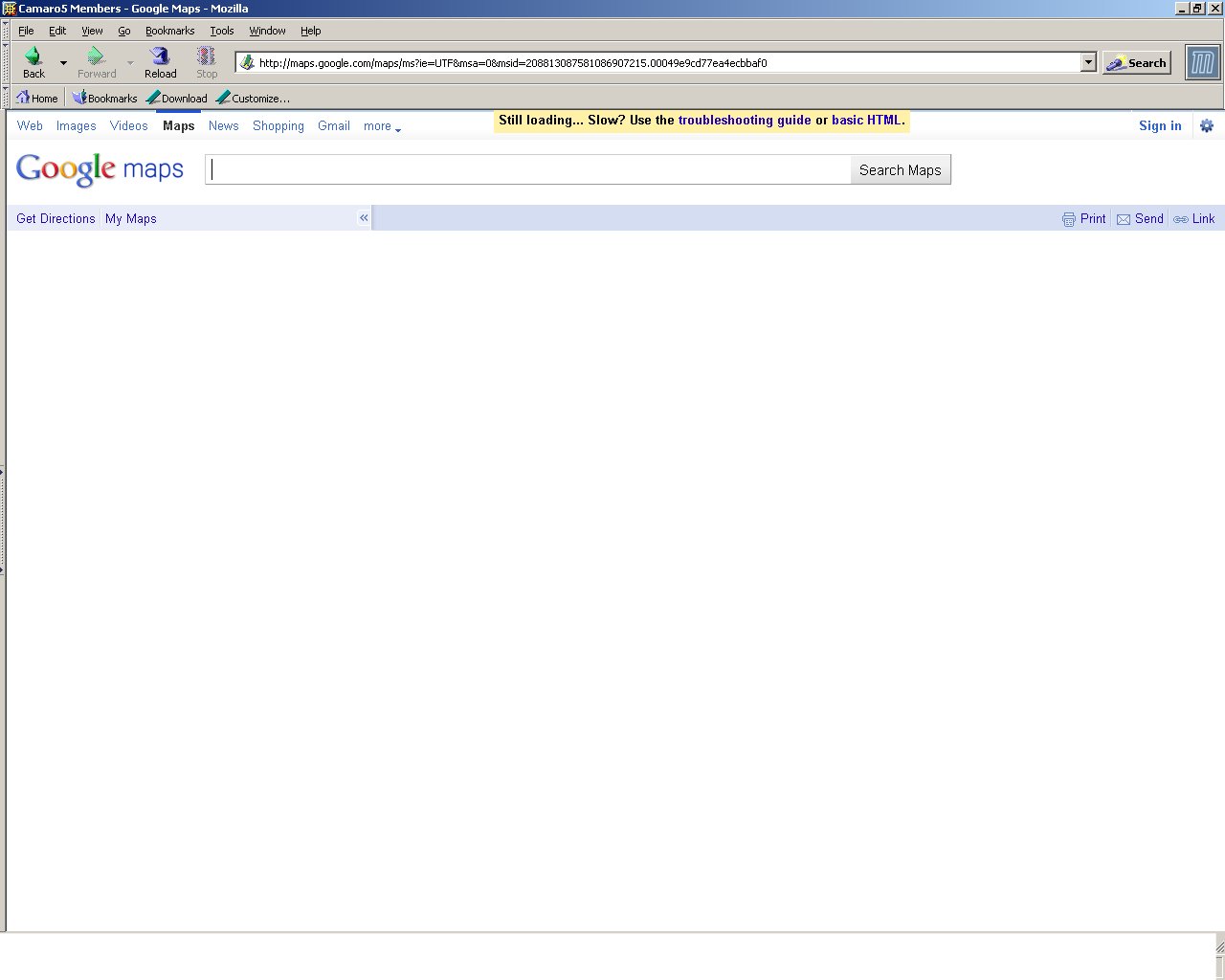Open the Bookmarks menu in menu bar
Screen dimensions: 1225x980
pos(169,31)
